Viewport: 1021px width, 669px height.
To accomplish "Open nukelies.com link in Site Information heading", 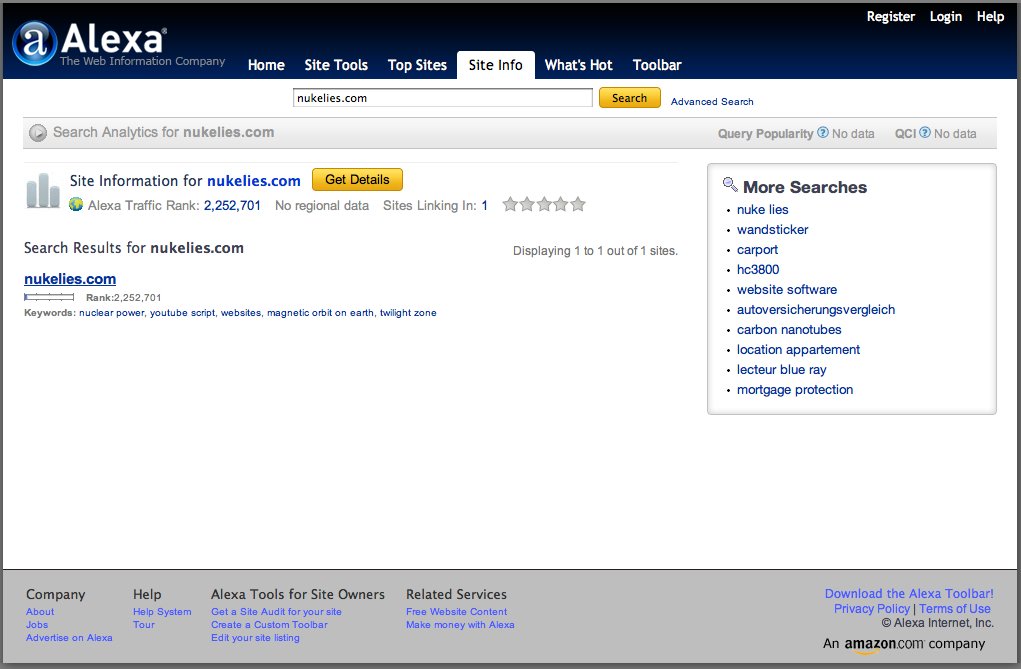I will coord(254,181).
